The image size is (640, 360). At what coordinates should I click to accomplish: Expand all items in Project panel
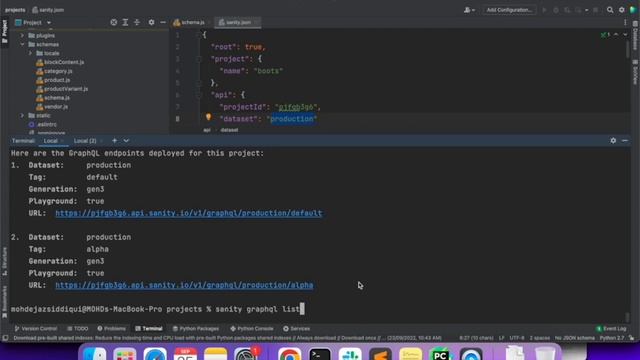[x=125, y=22]
